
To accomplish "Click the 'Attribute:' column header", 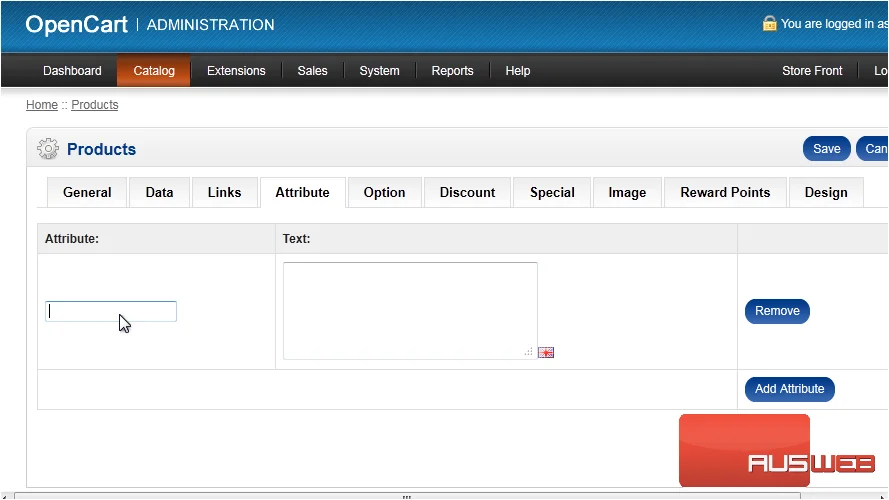I will (72, 239).
